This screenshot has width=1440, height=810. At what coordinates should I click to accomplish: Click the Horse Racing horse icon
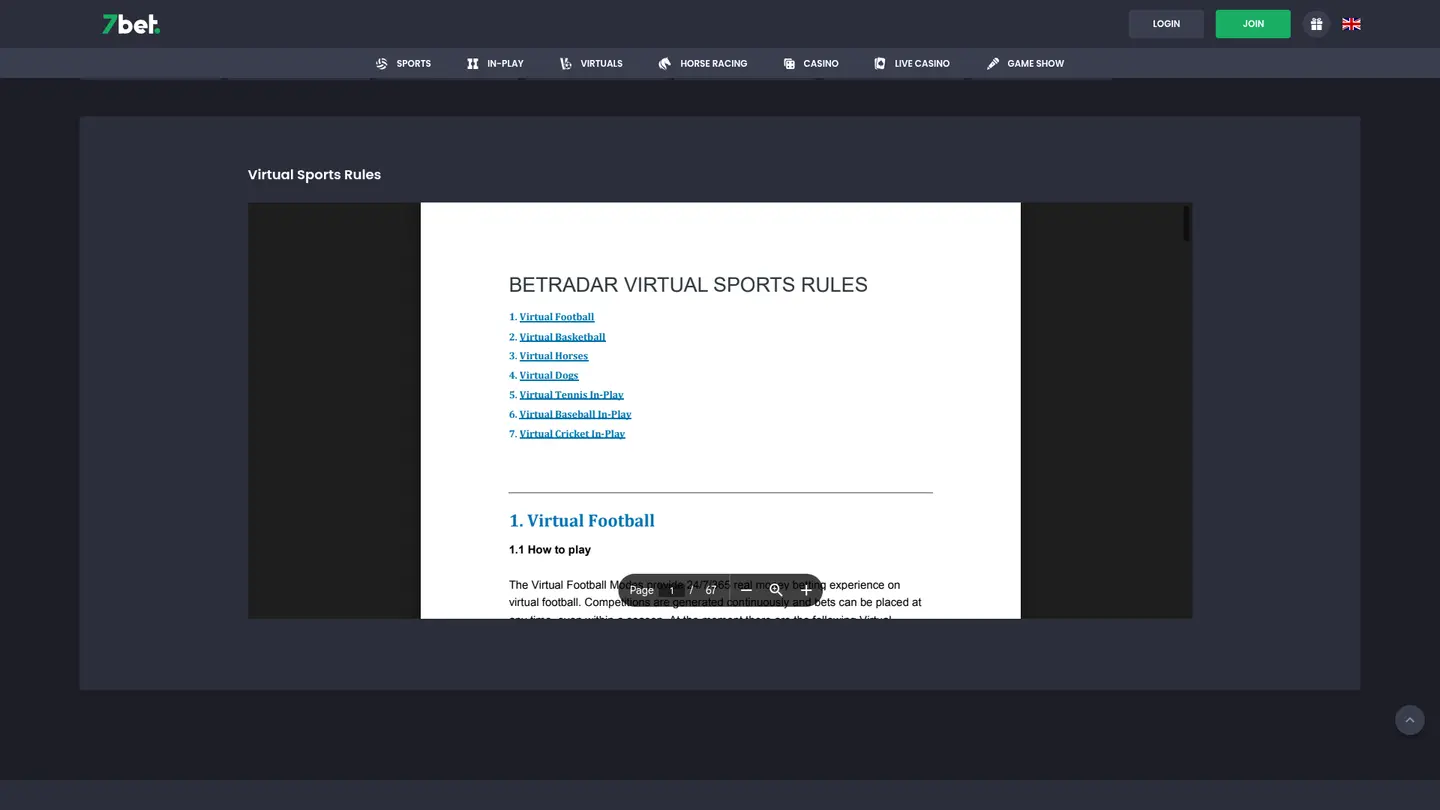pyautogui.click(x=665, y=63)
